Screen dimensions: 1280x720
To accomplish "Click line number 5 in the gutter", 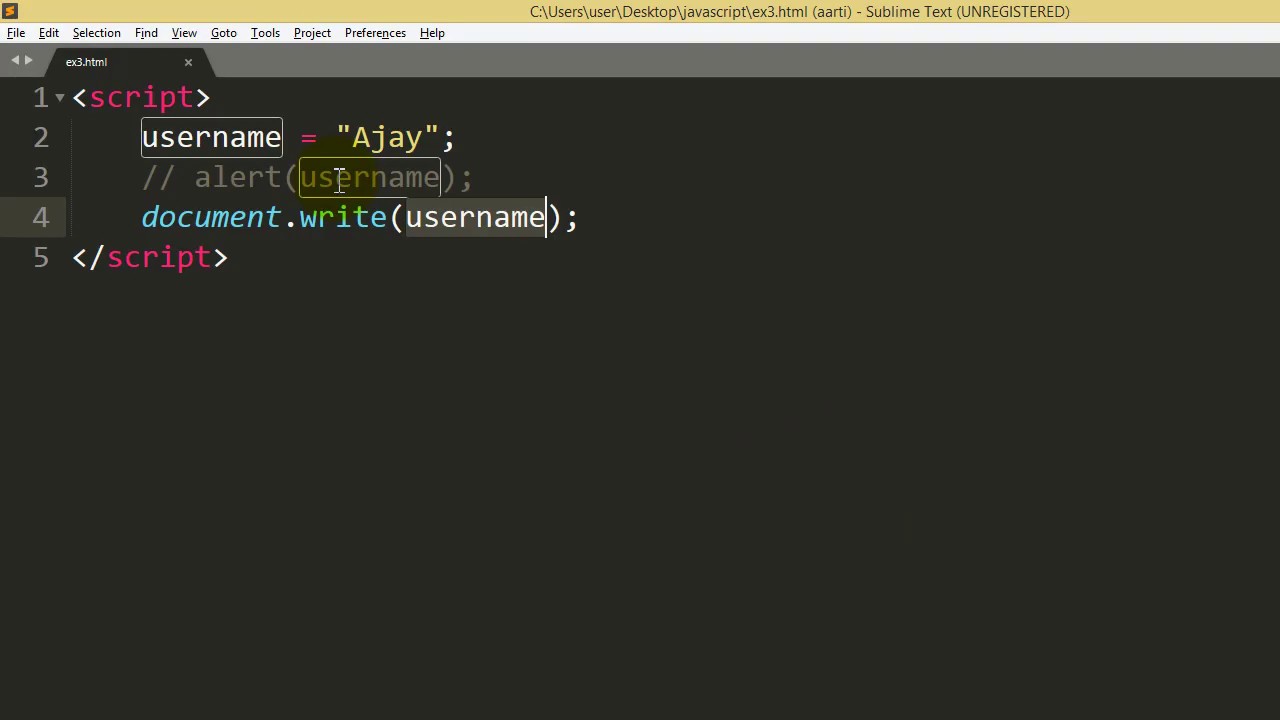I will [41, 257].
